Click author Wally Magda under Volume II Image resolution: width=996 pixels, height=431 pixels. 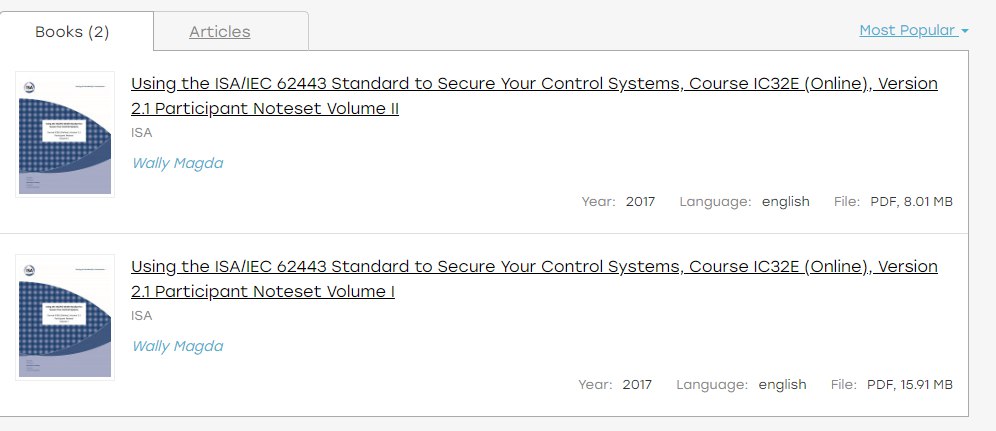pyautogui.click(x=177, y=163)
